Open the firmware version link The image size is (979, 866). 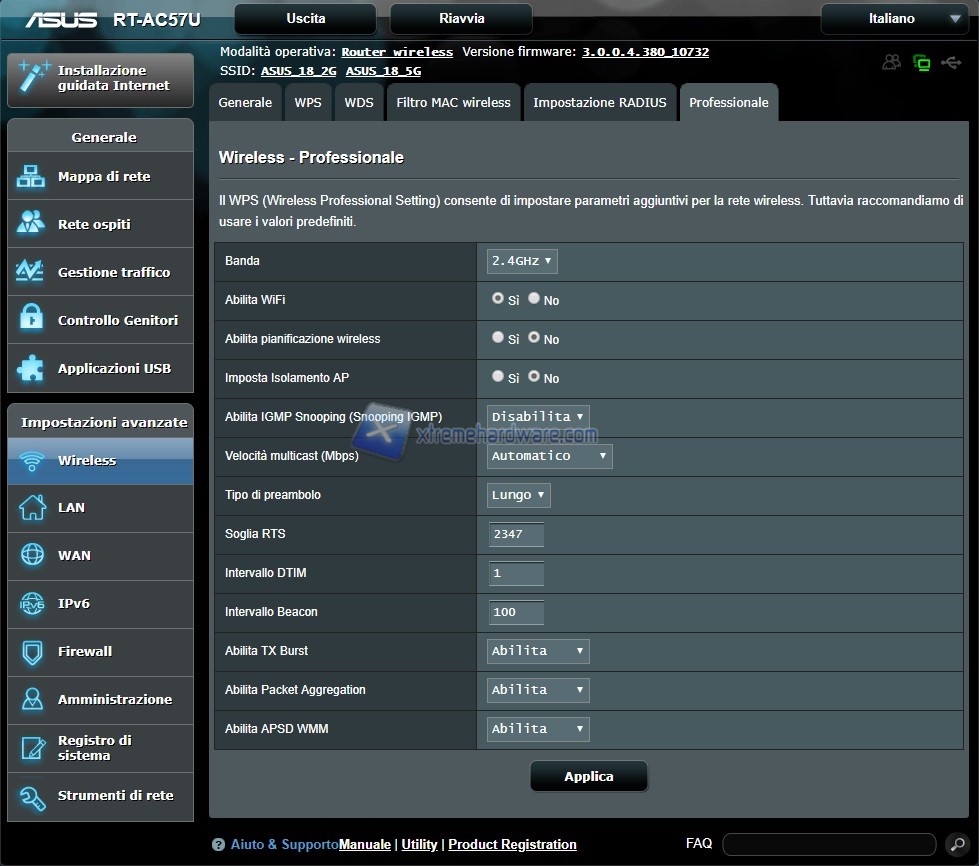coord(645,52)
